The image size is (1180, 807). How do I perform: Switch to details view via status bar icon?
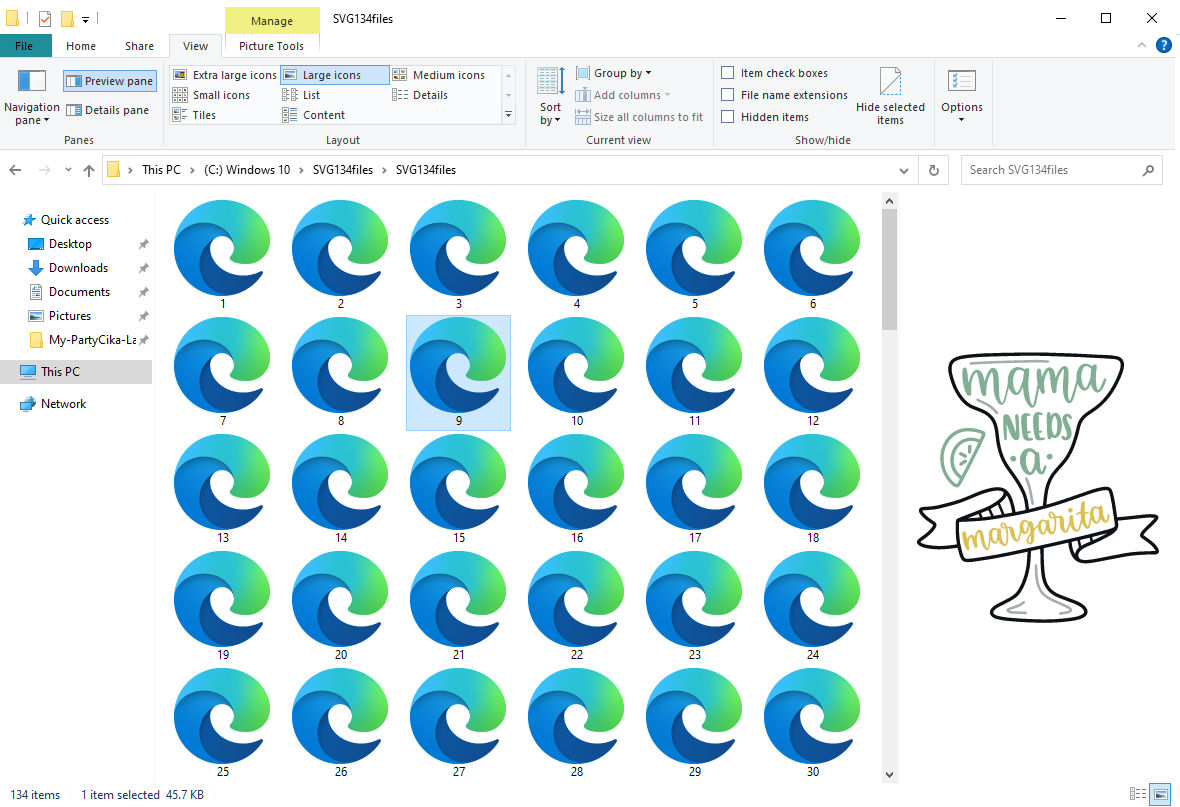tap(1138, 794)
